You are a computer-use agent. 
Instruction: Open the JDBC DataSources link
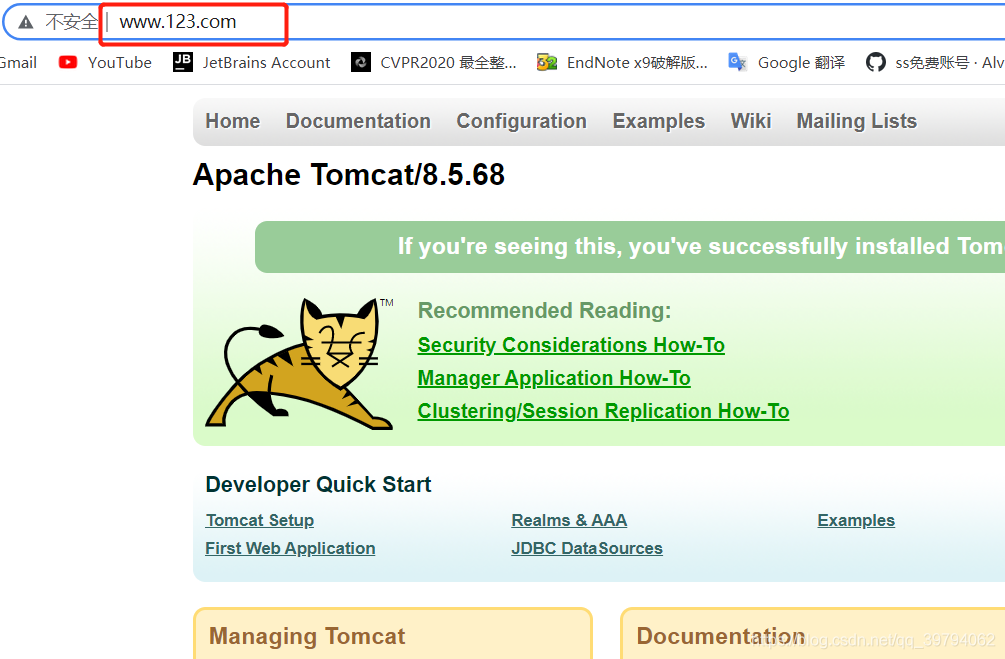[587, 548]
